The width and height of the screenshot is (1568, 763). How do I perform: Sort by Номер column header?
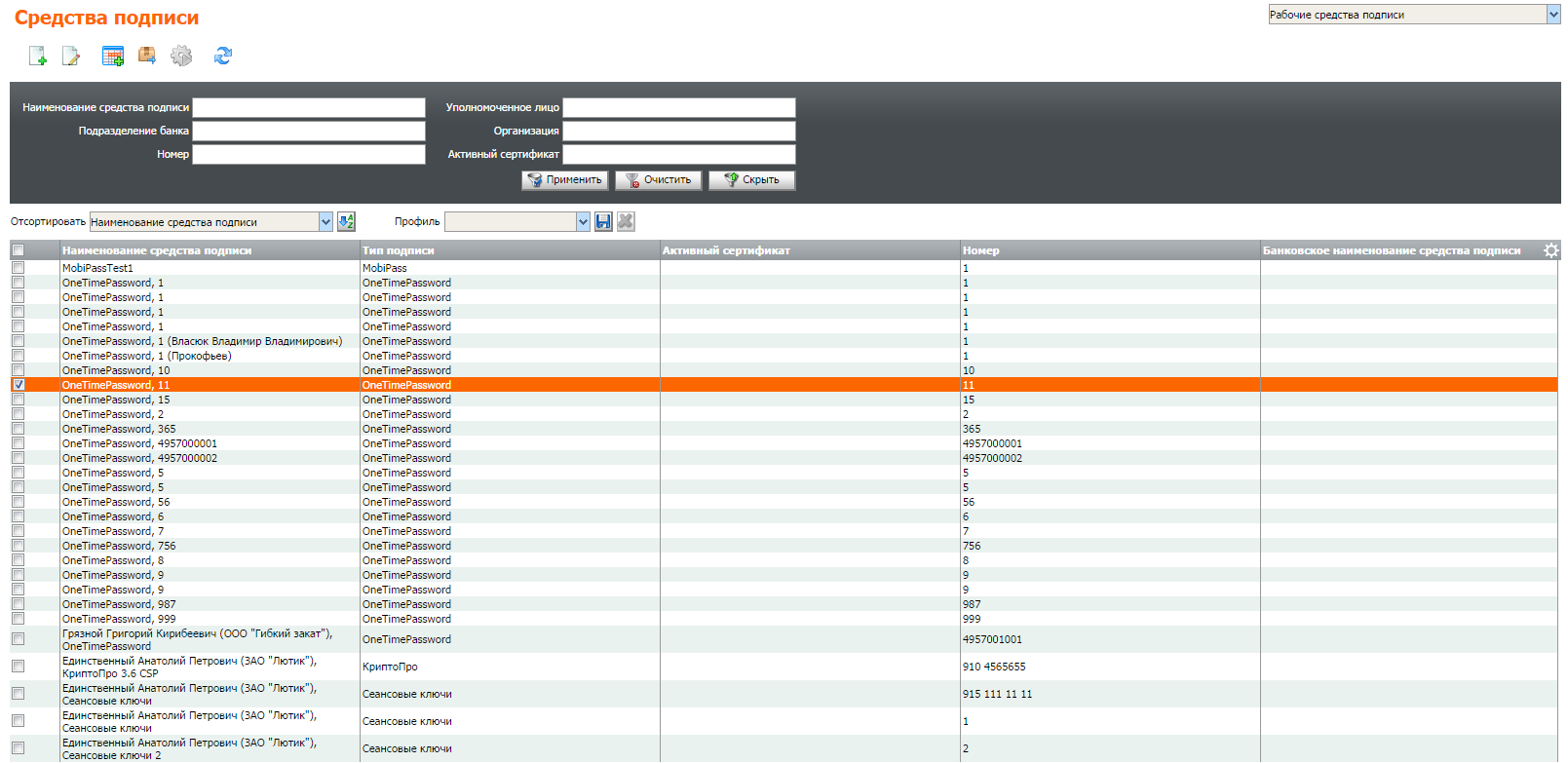[980, 250]
